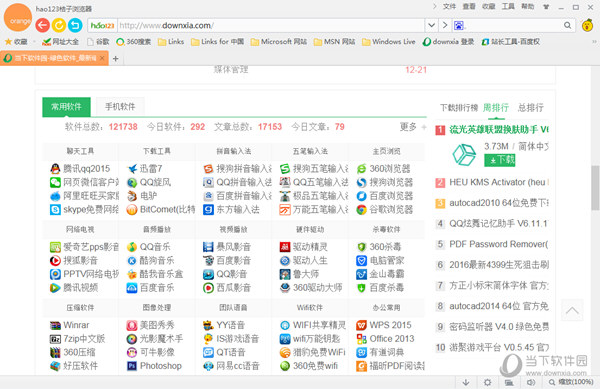Open the 网址大全 bookmark

(60, 42)
